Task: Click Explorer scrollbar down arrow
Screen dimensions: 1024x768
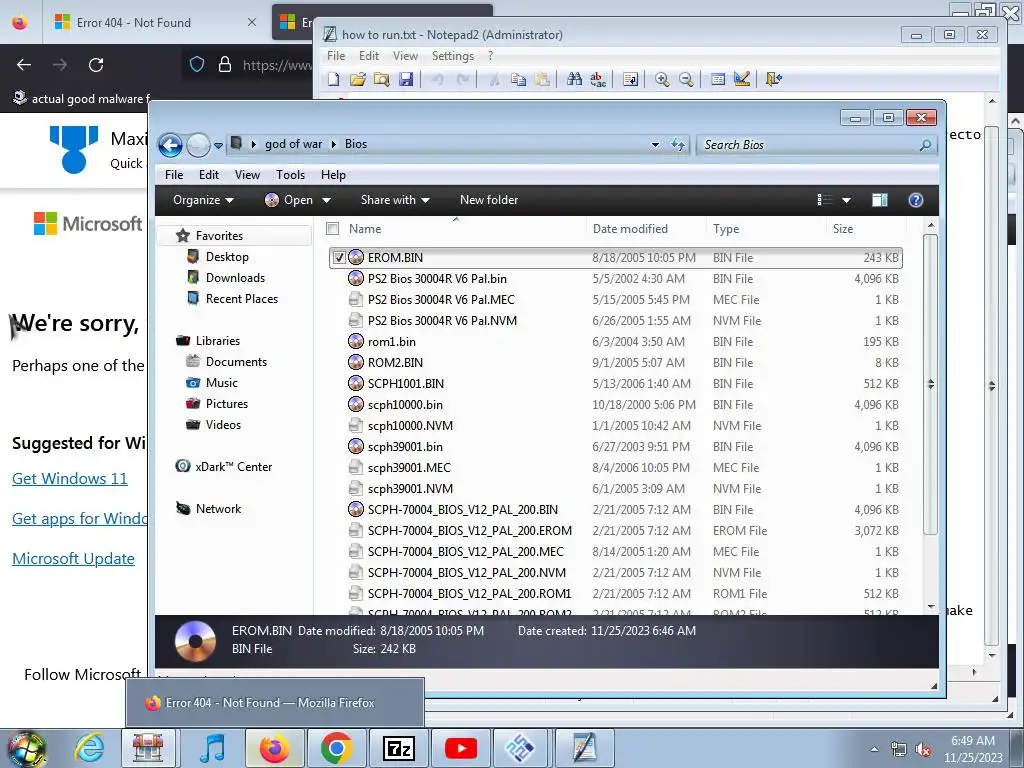Action: pos(931,607)
